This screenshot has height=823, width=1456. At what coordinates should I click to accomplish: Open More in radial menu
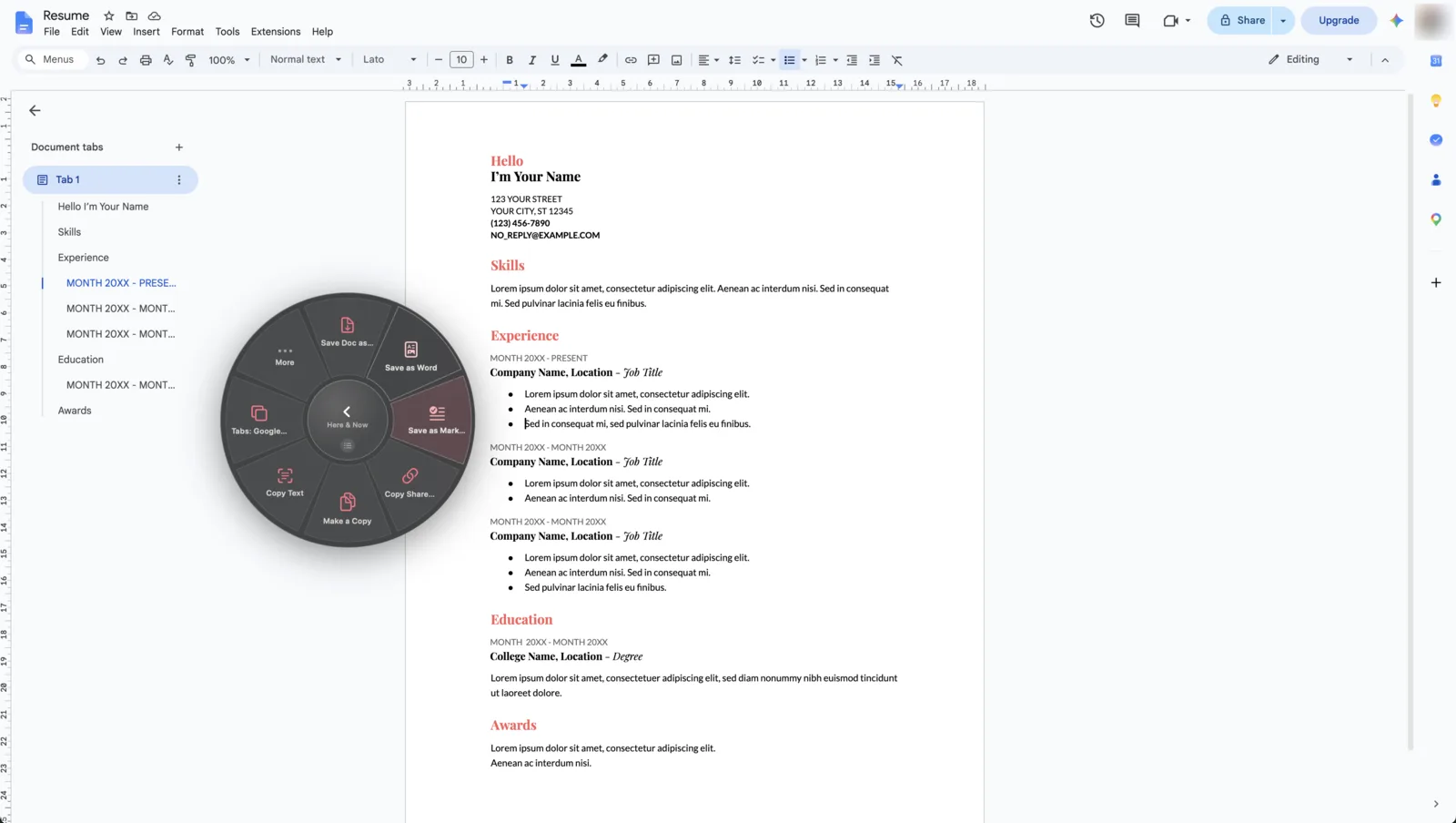pos(285,356)
